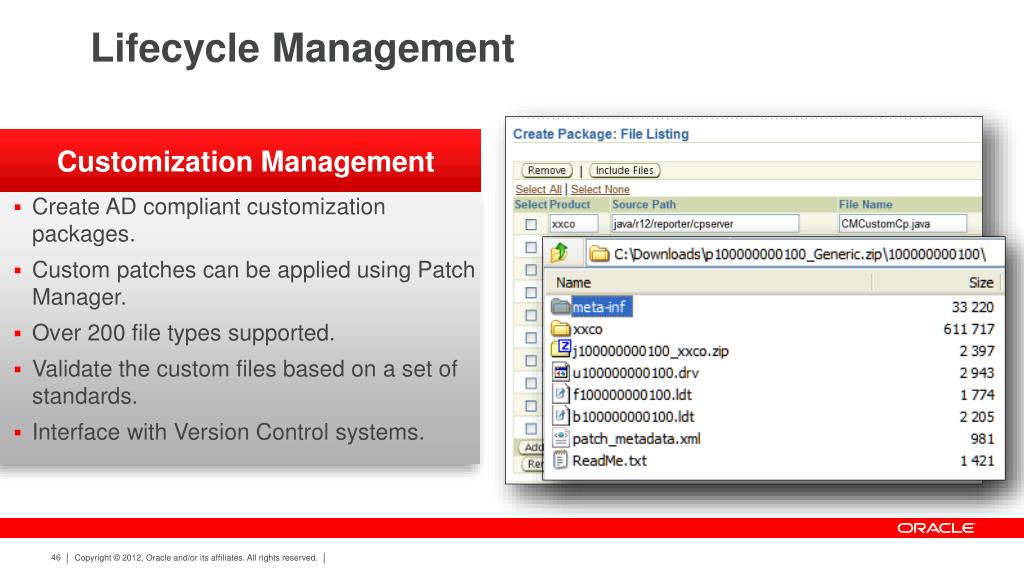The height and width of the screenshot is (576, 1024).
Task: Select the xxco folder name
Action: tap(587, 329)
